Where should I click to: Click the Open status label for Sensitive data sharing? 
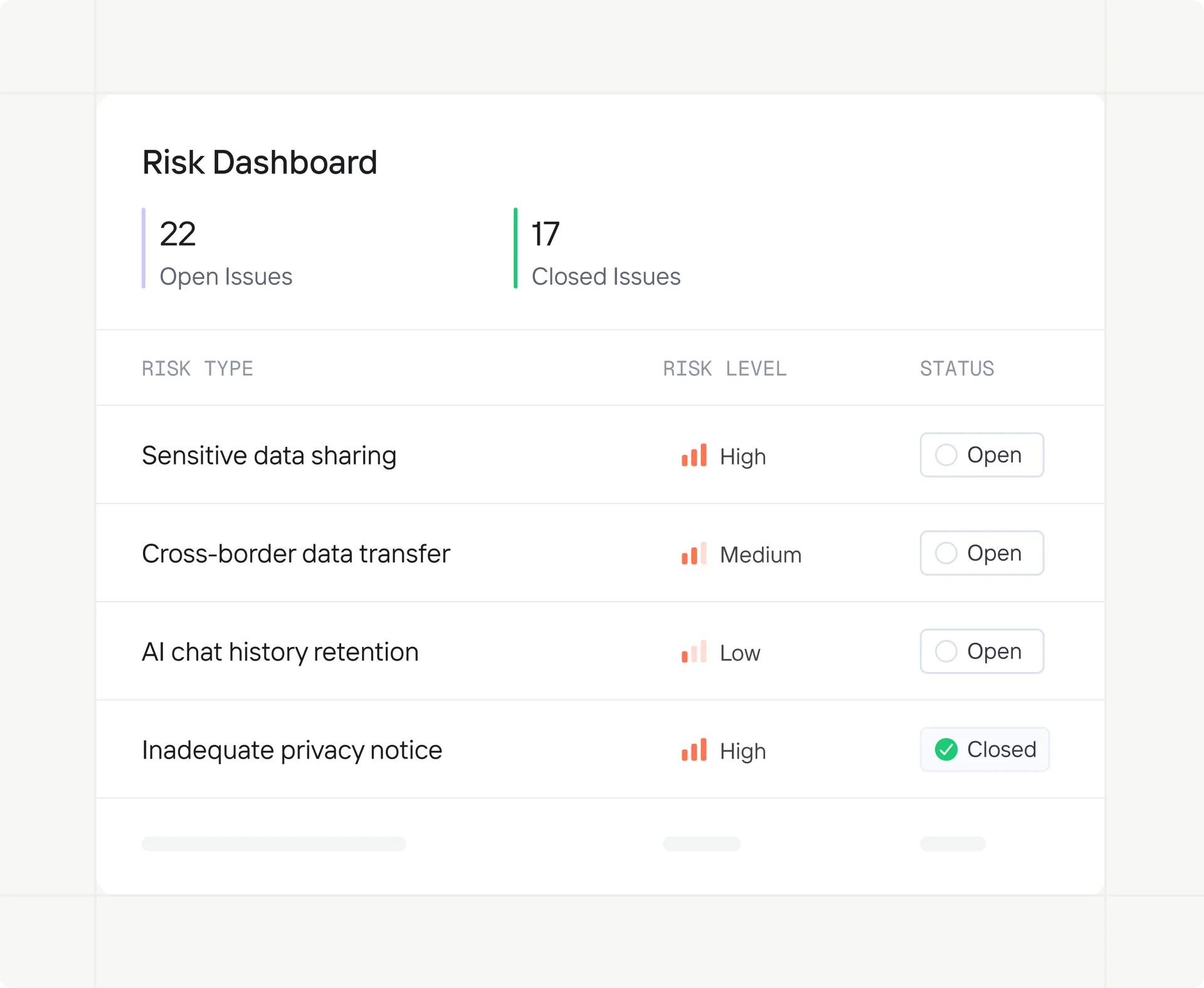coord(994,455)
